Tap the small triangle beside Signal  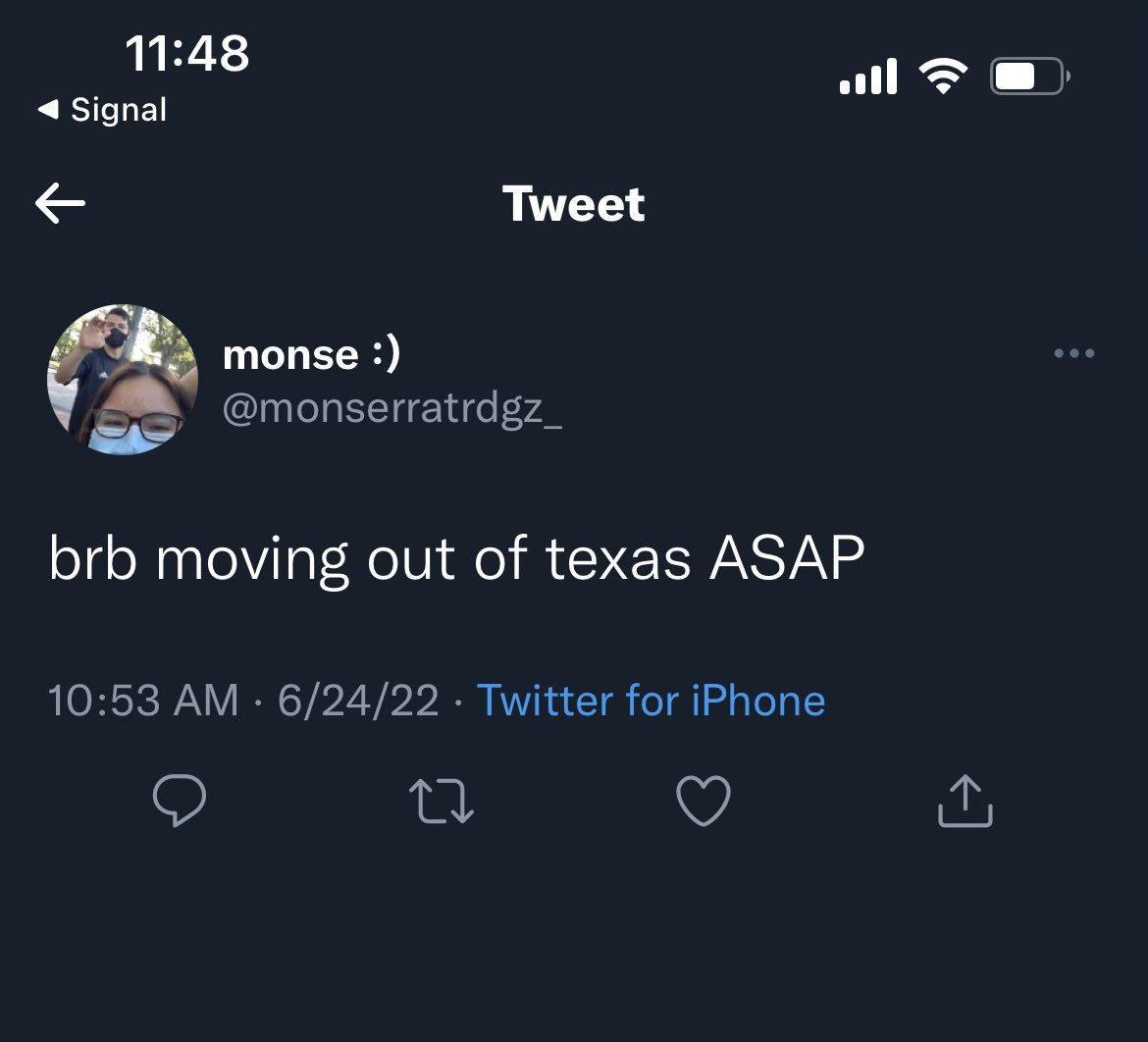coord(48,109)
